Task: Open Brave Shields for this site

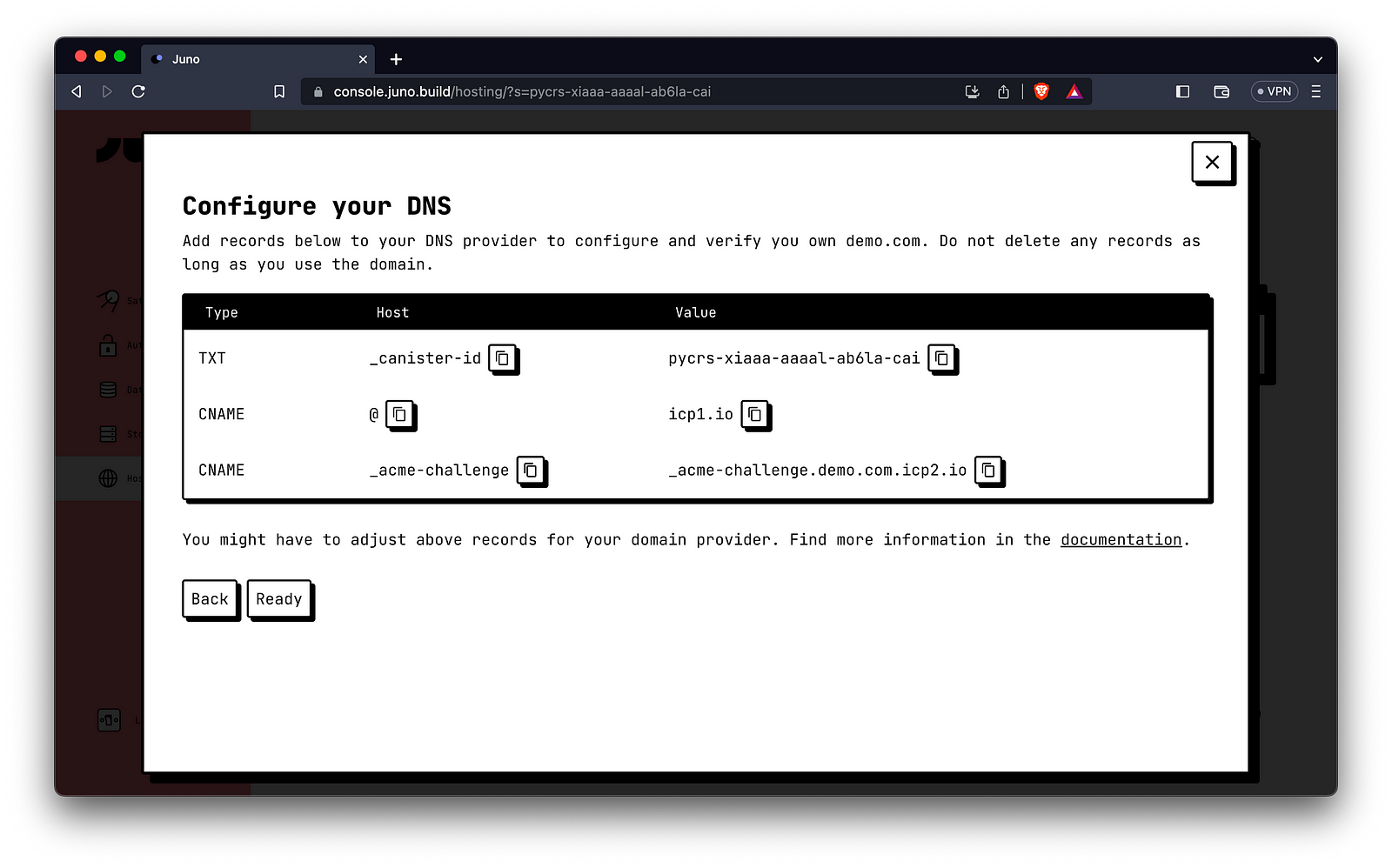Action: 1041,90
